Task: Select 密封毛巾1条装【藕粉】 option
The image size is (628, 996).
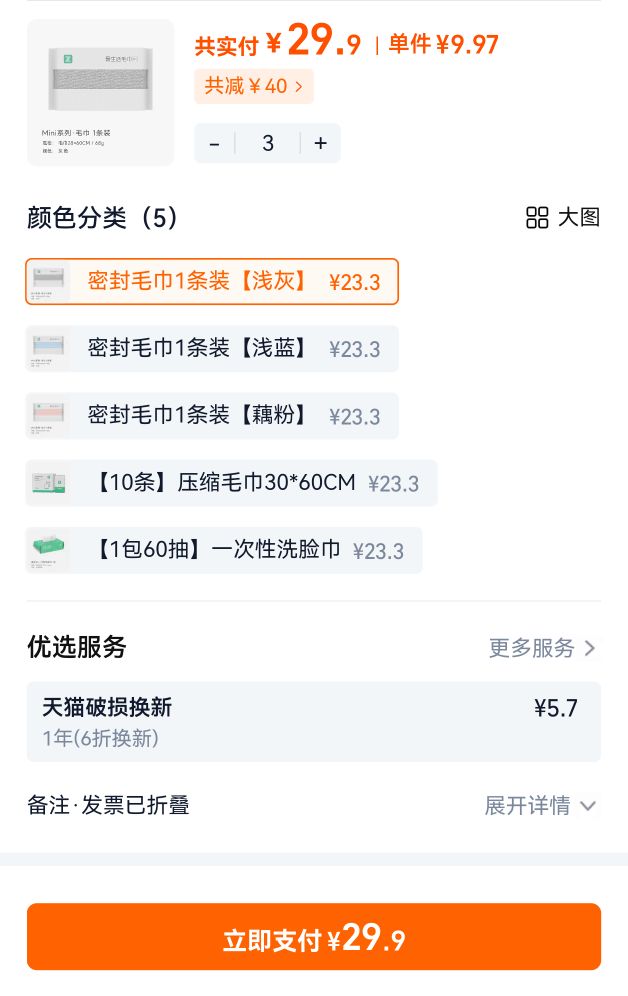Action: (x=212, y=416)
